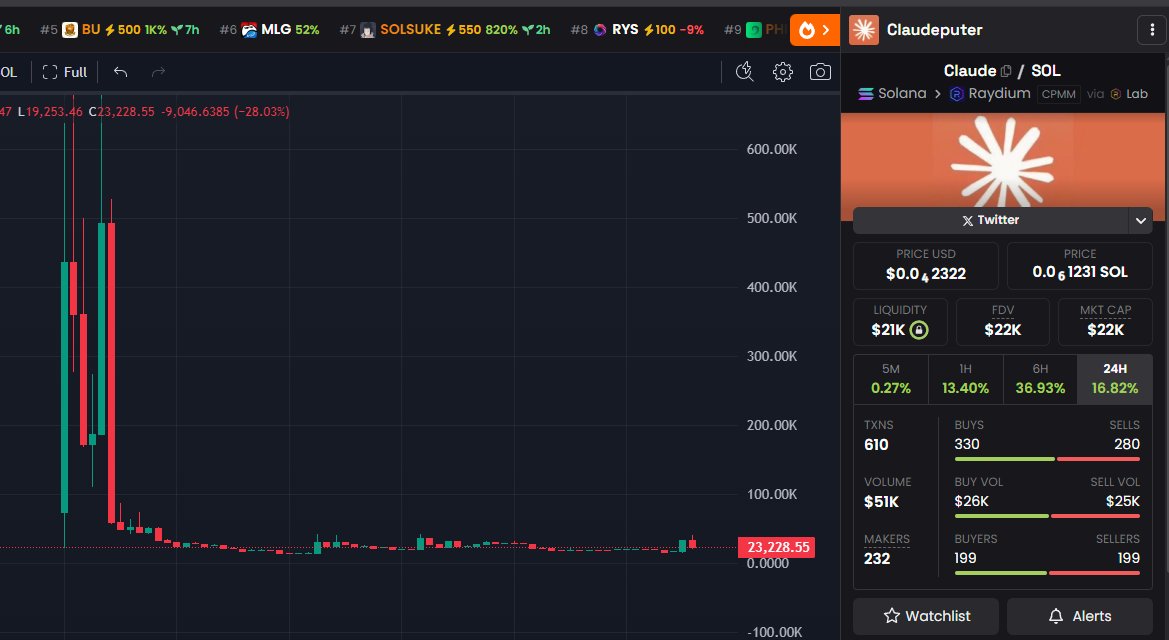
Task: Click the TXNS value 610
Action: 876,445
